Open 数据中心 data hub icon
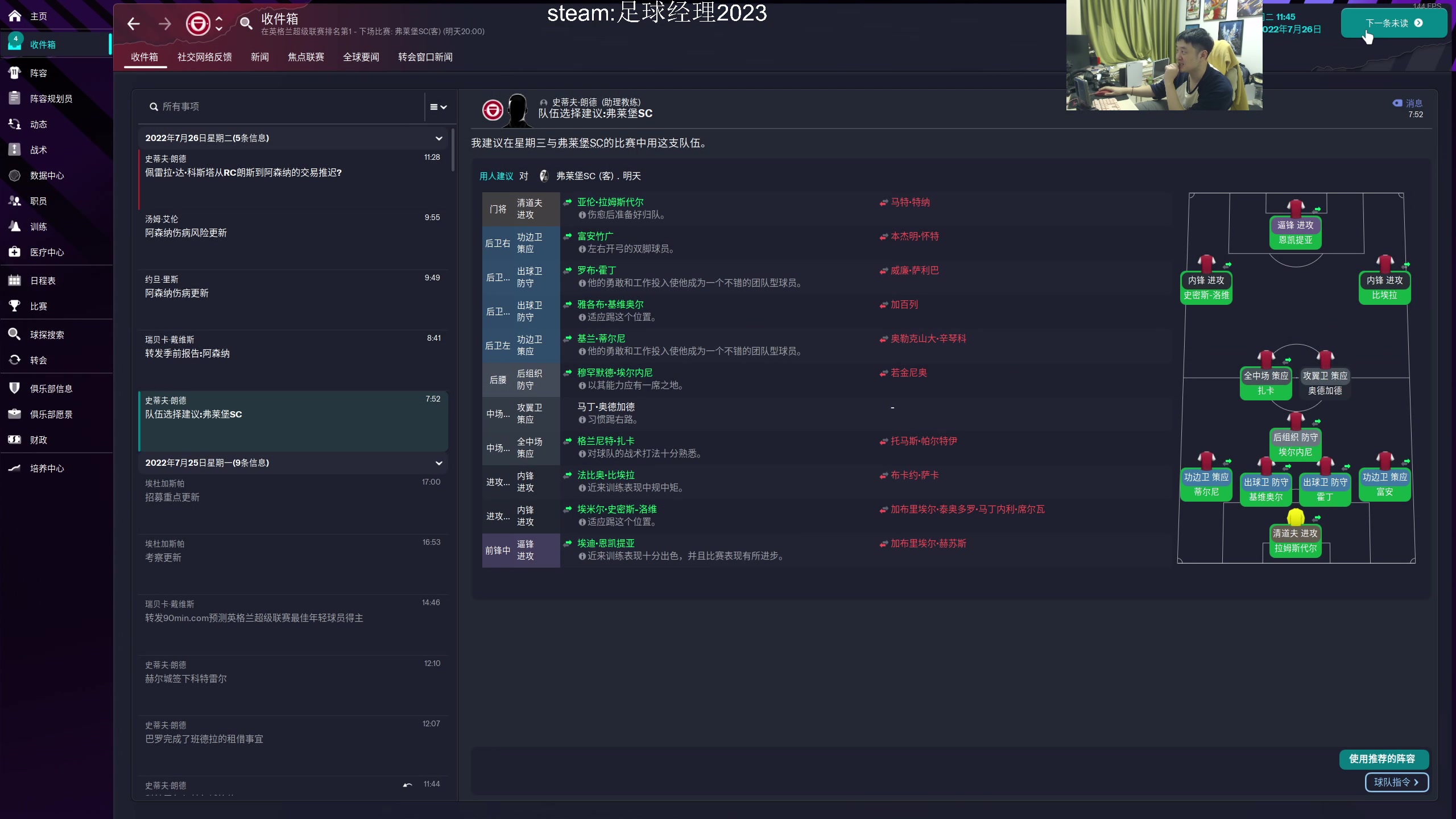1456x819 pixels. (15, 175)
